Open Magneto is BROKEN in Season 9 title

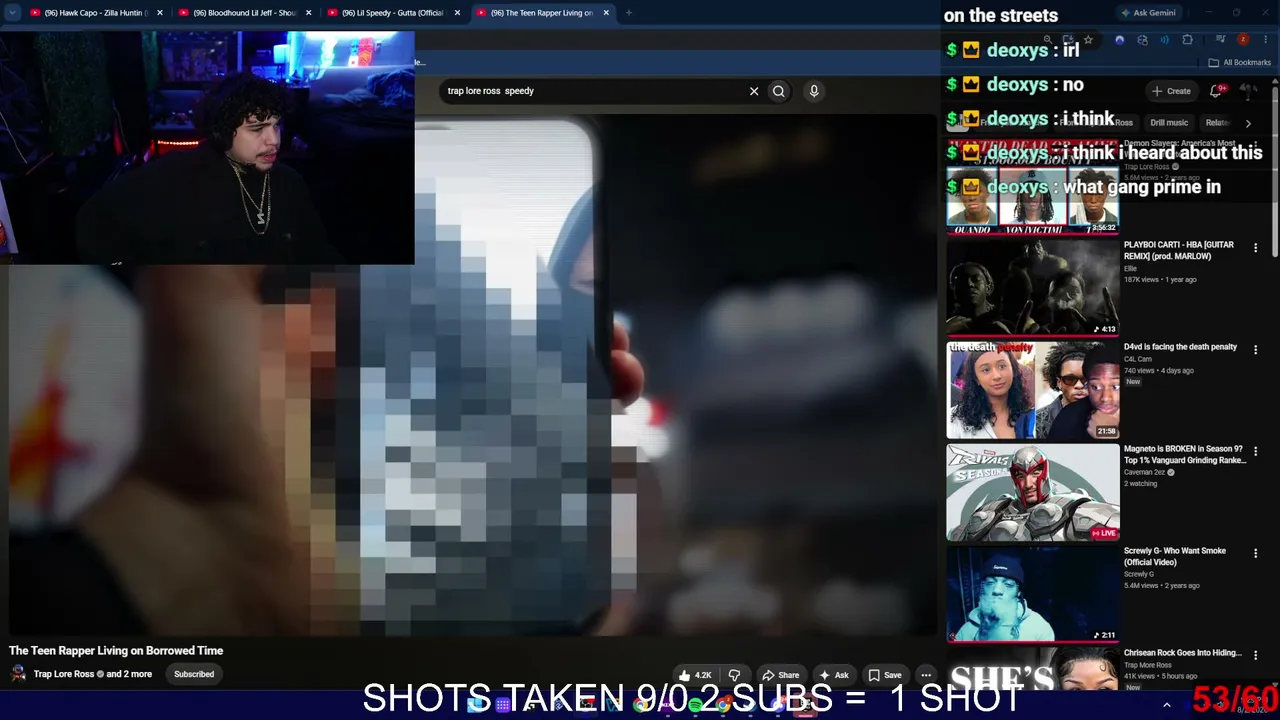(x=1185, y=455)
